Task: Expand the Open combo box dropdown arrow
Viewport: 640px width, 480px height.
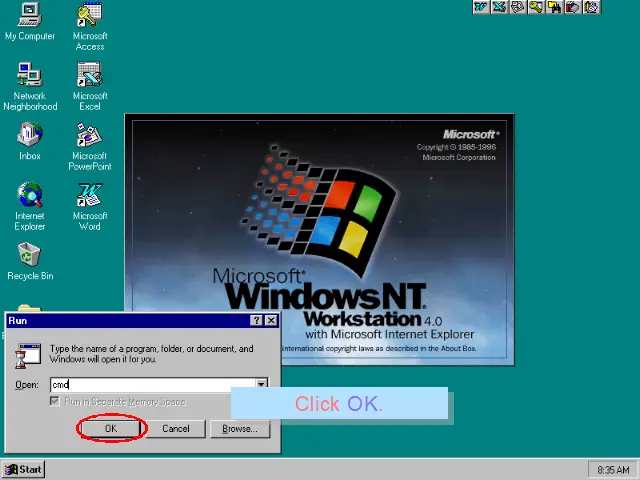Action: tap(261, 384)
